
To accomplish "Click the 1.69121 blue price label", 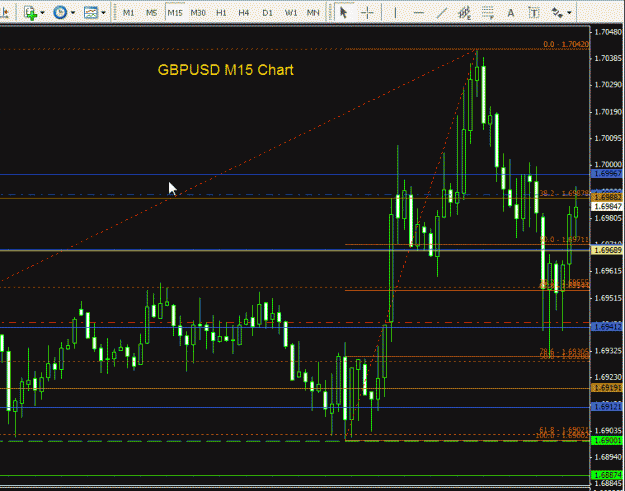I will (607, 407).
